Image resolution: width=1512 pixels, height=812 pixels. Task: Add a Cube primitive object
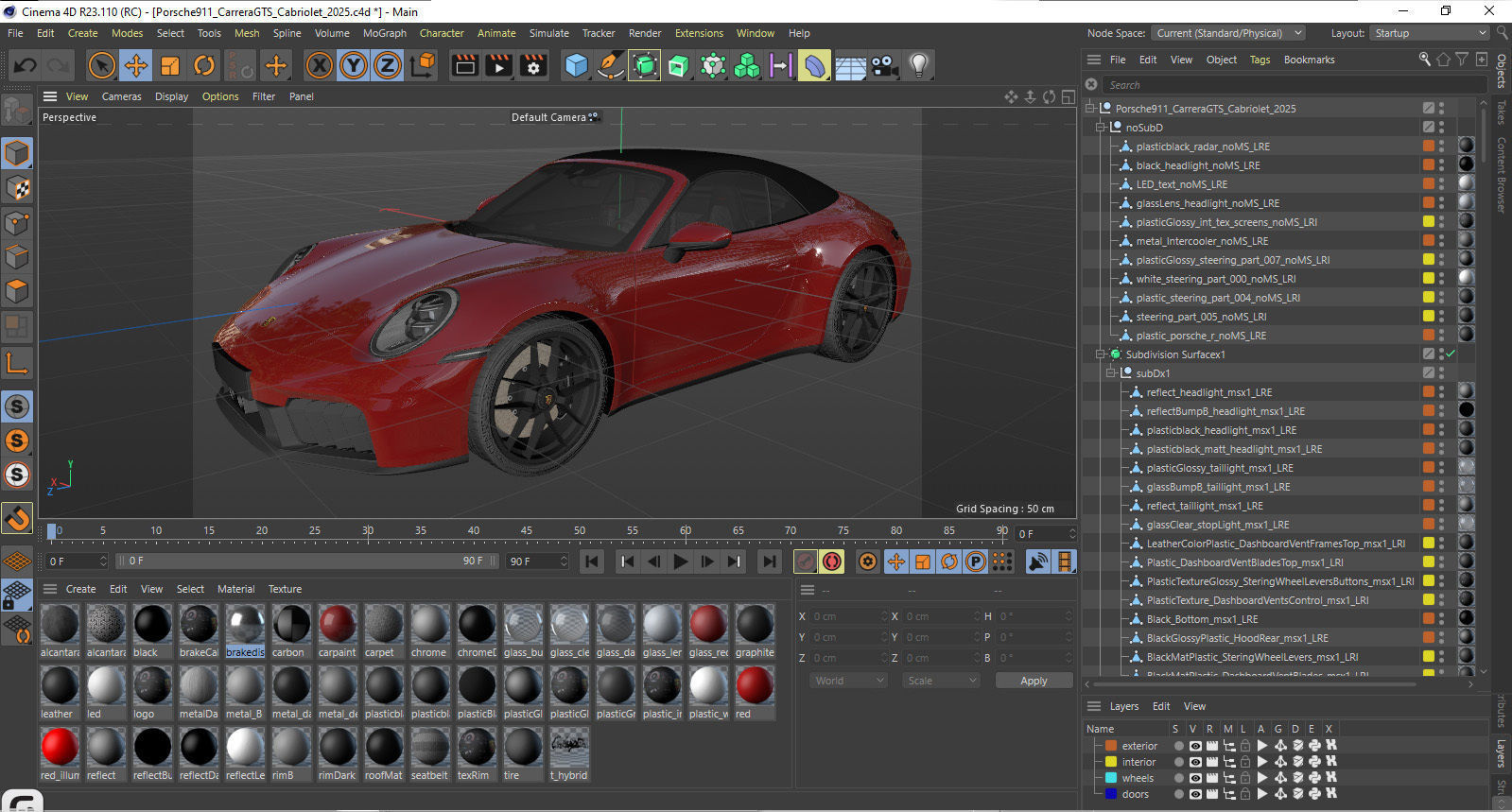tap(576, 65)
